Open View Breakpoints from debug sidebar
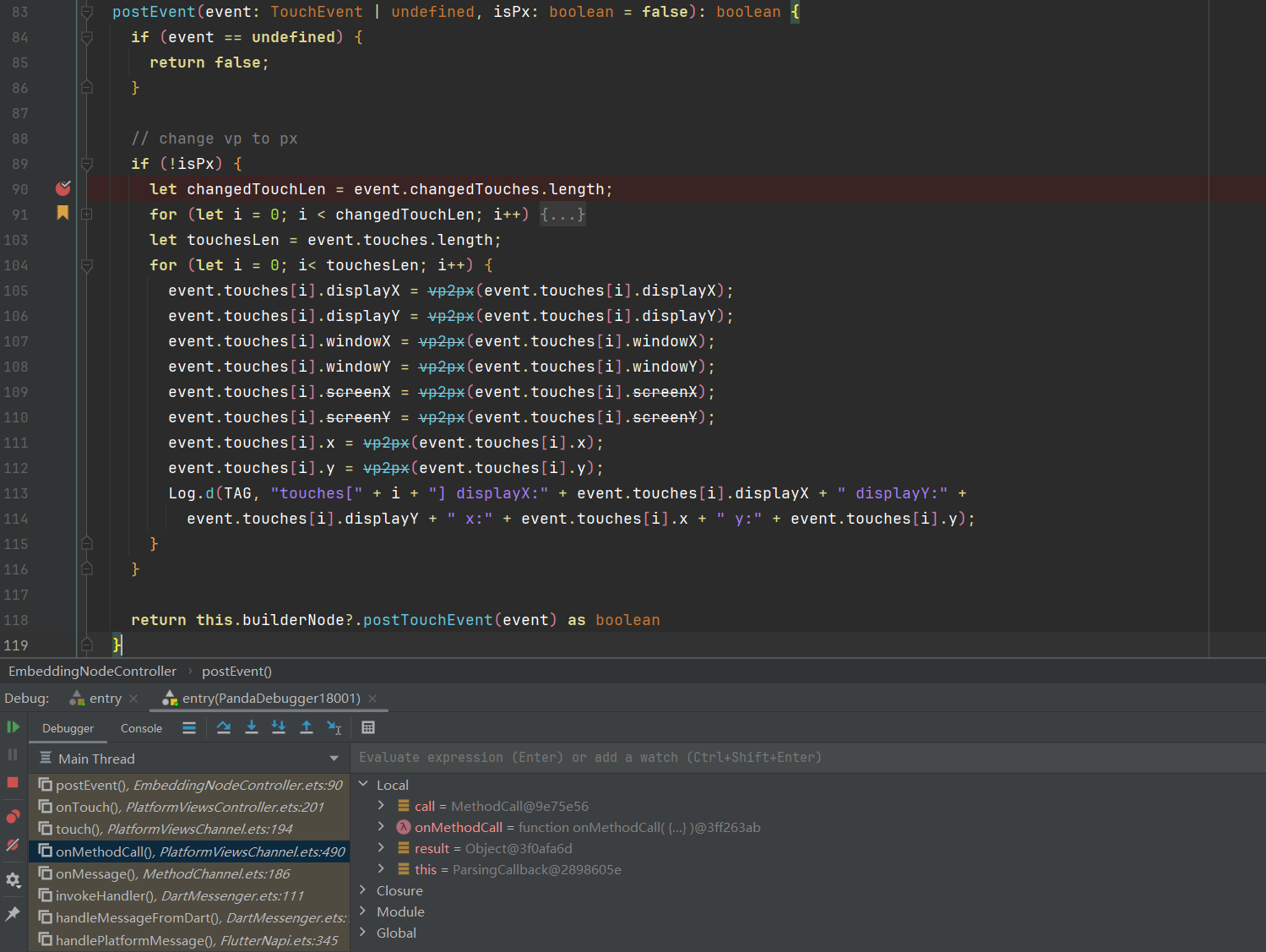Image resolution: width=1266 pixels, height=952 pixels. pyautogui.click(x=13, y=816)
